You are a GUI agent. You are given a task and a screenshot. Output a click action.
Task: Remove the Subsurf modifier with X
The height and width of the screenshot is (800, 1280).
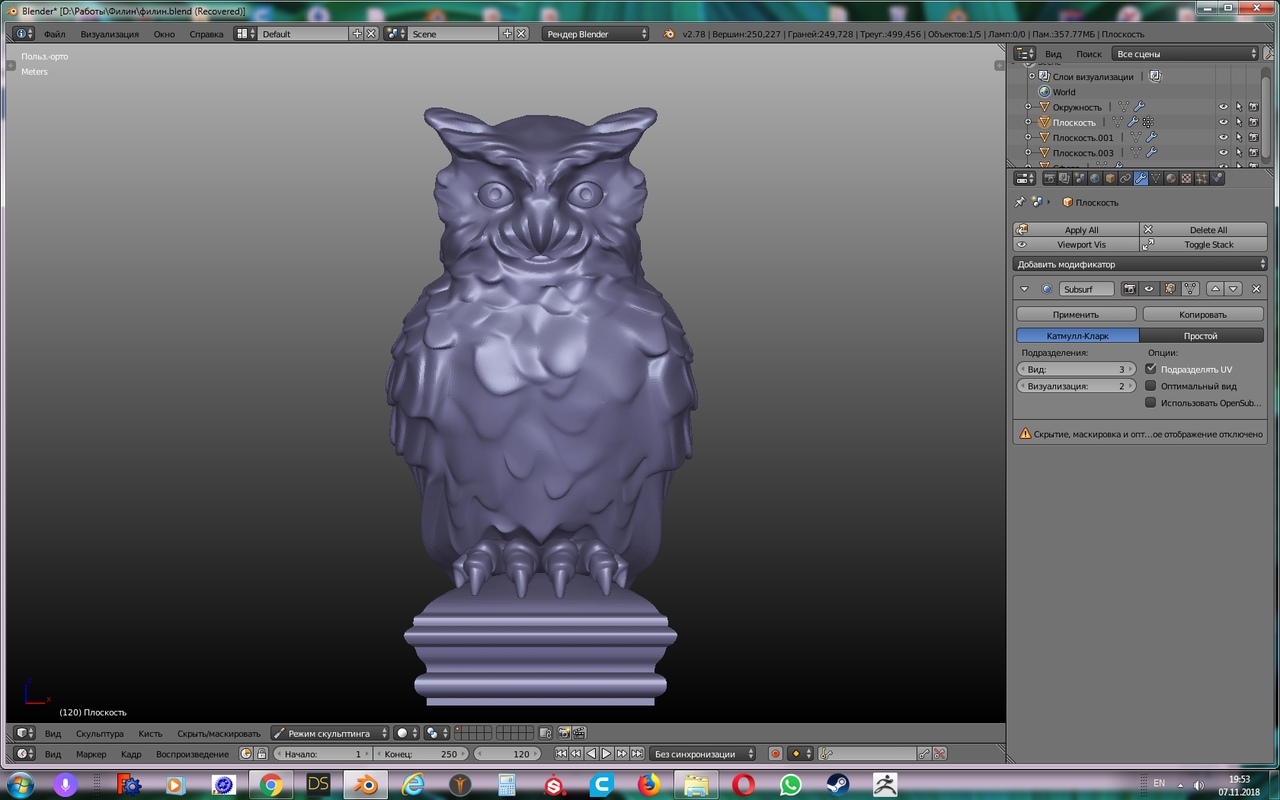1256,289
